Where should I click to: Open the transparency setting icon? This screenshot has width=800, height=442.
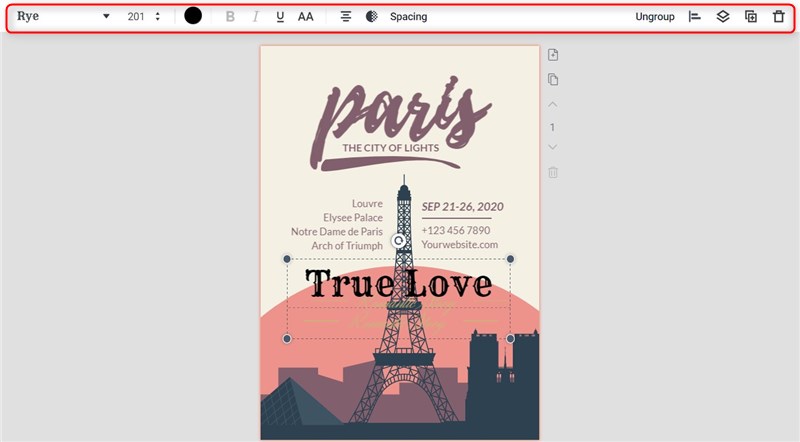click(372, 17)
